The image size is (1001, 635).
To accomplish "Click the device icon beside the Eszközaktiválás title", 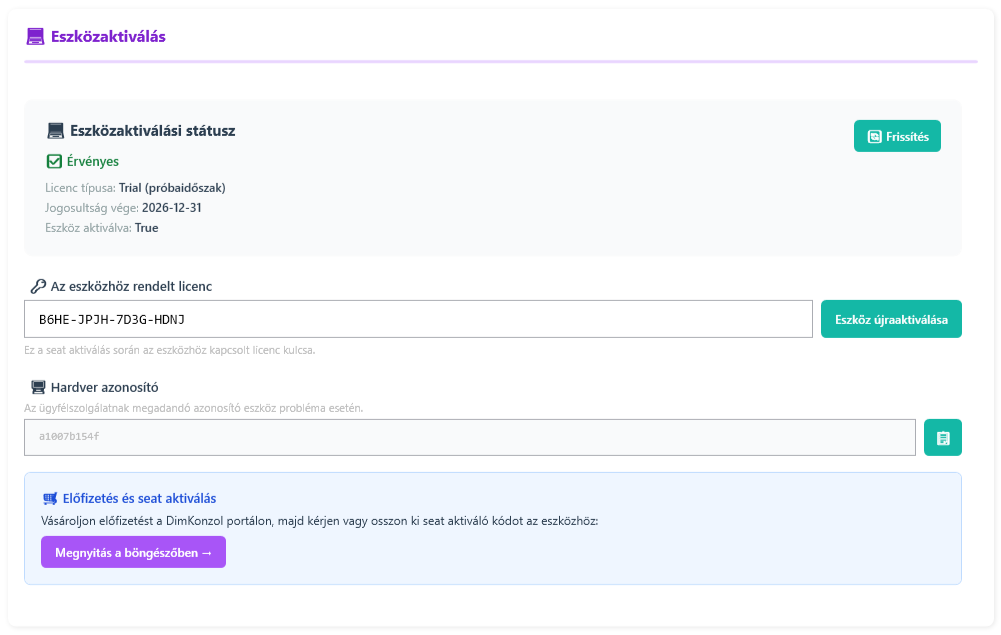I will [x=36, y=37].
